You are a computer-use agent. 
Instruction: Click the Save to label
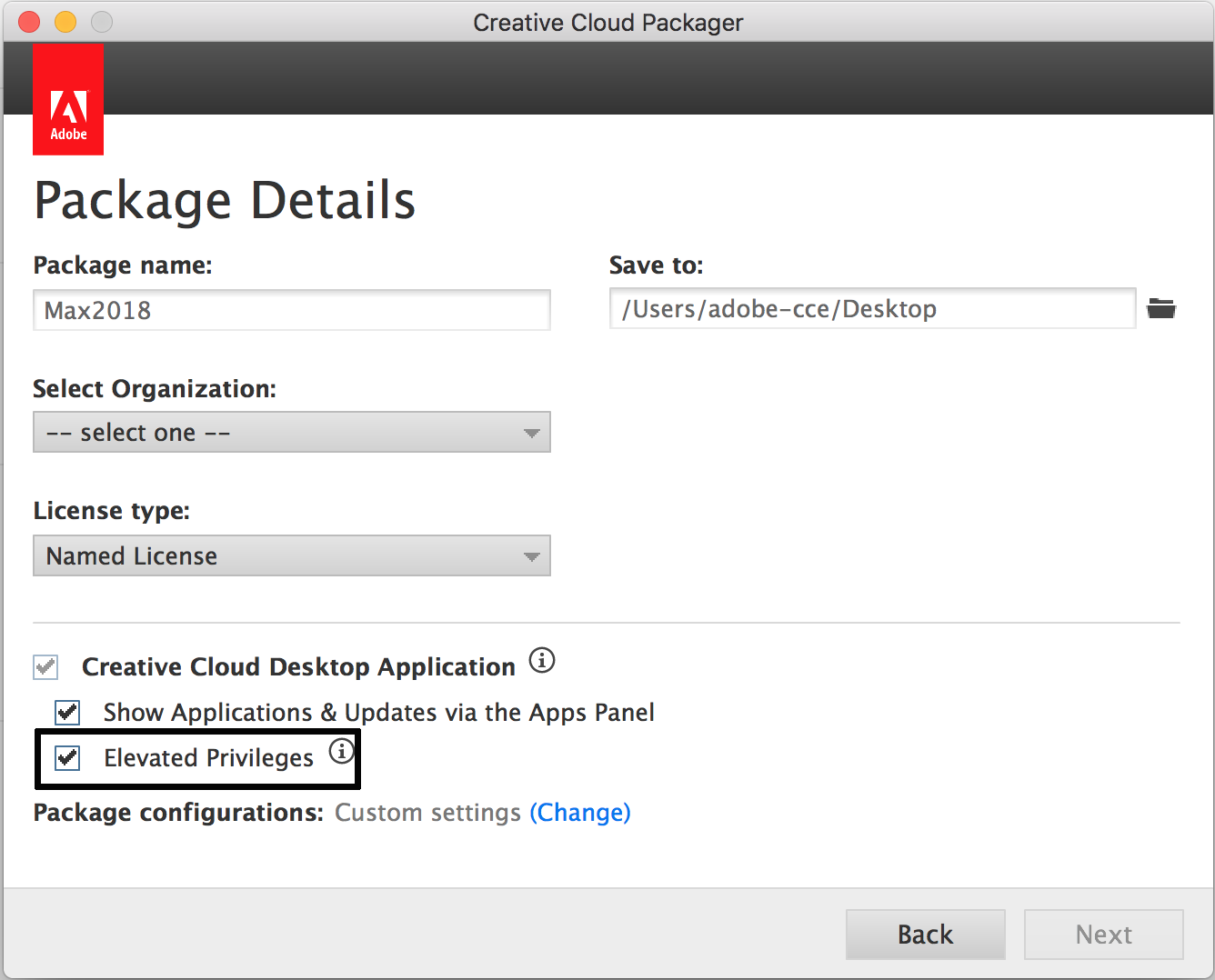657,265
